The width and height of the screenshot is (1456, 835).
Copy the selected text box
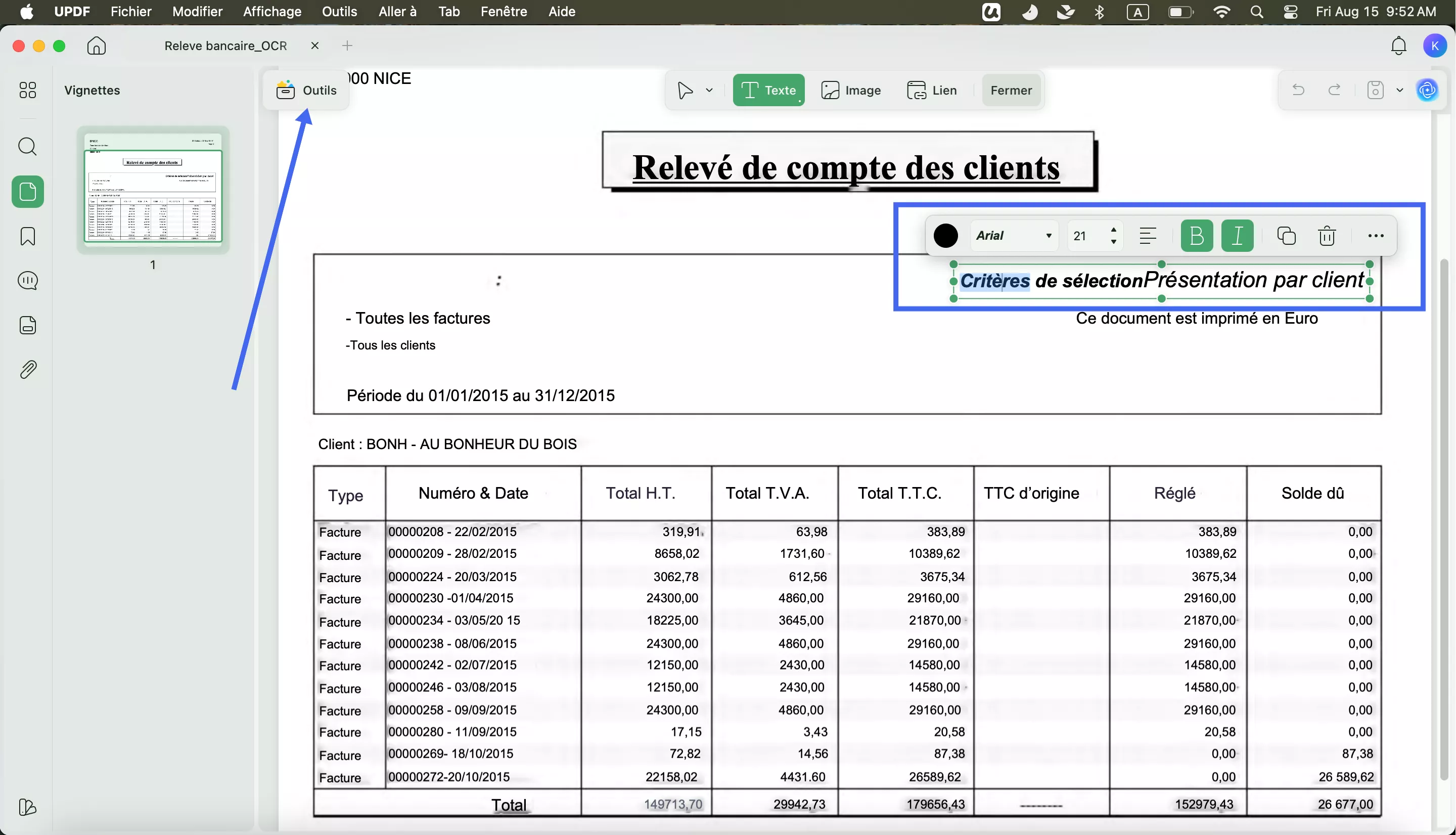click(x=1287, y=236)
